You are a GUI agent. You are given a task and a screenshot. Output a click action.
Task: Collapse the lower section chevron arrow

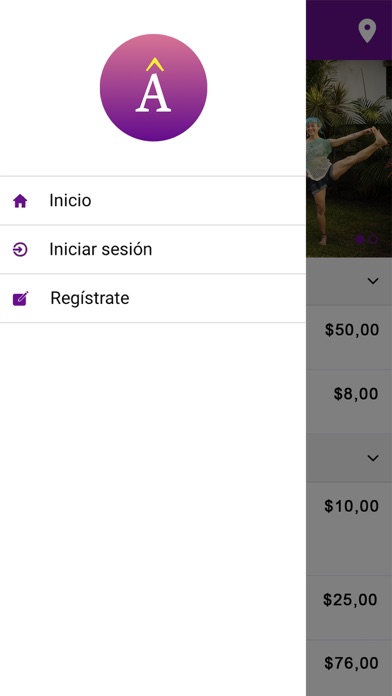[373, 458]
